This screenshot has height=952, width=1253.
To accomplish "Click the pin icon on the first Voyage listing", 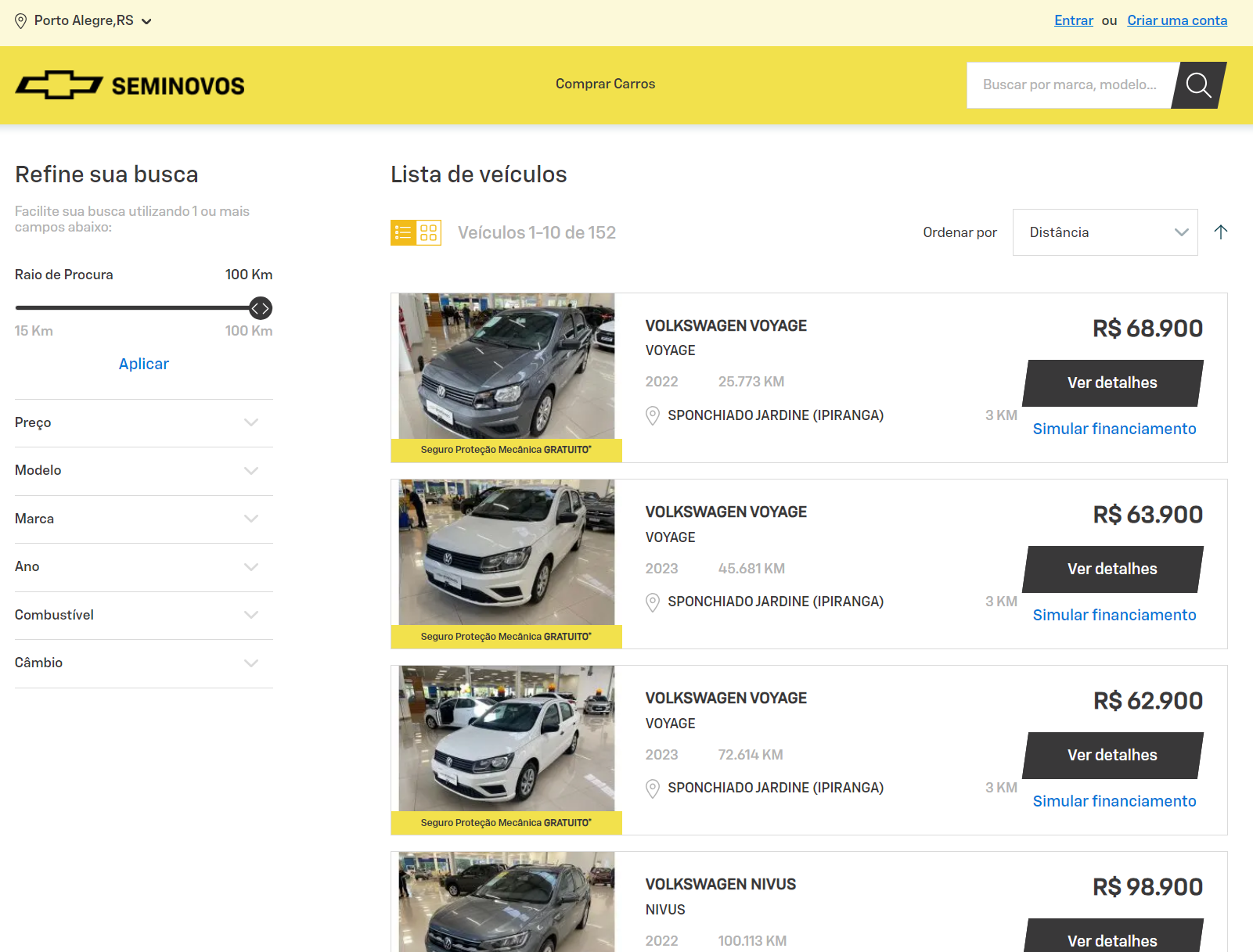I will coord(653,415).
